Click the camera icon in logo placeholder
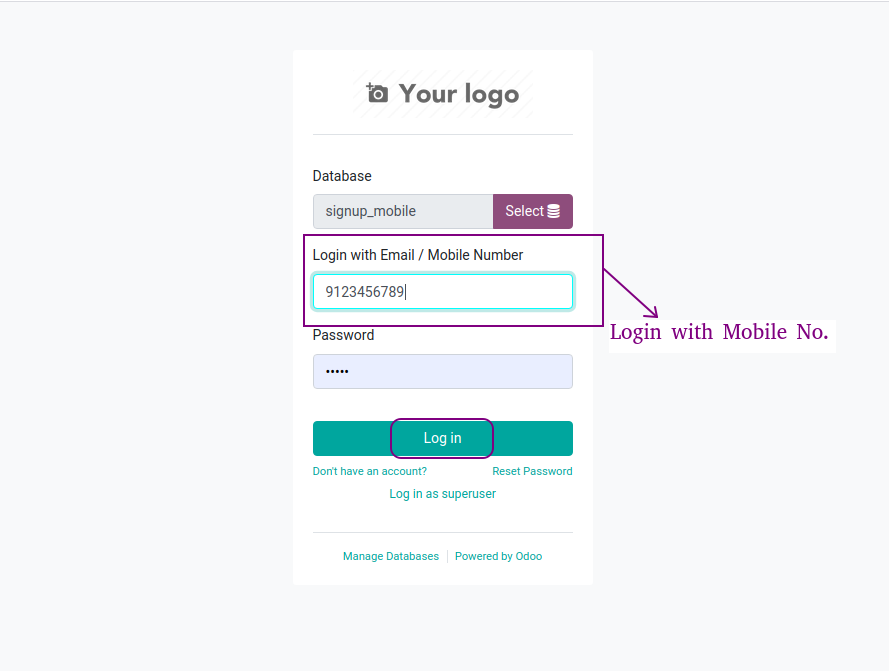Screen dimensions: 889x671 (377, 92)
